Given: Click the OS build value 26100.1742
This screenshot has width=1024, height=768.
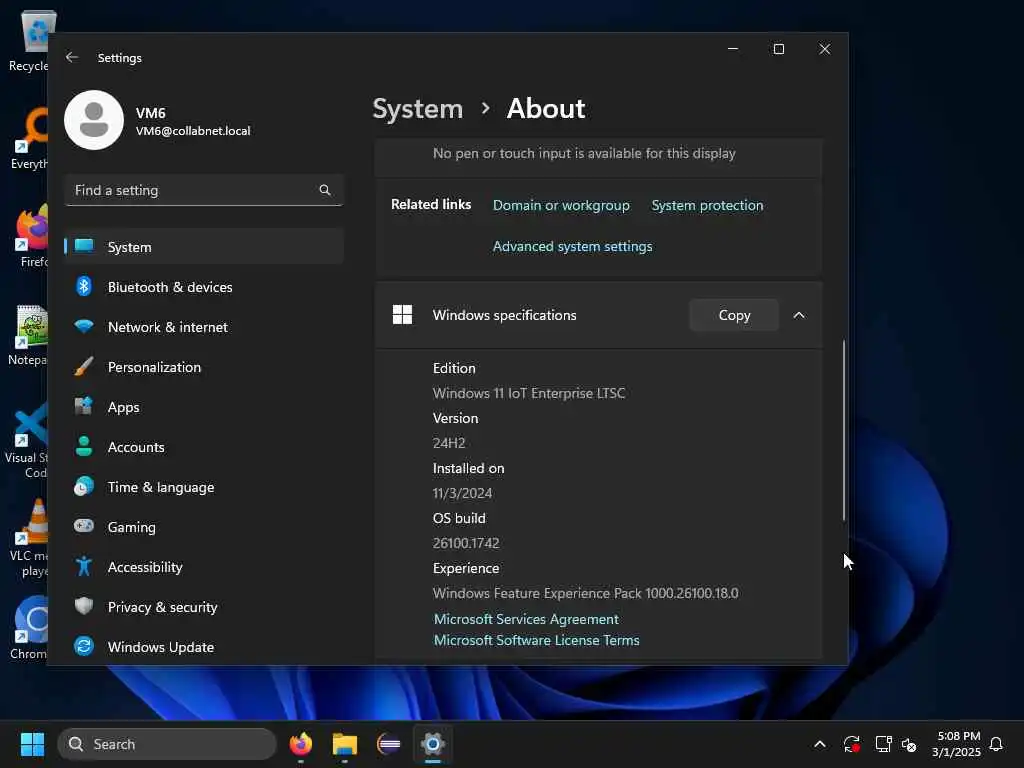Looking at the screenshot, I should click(x=466, y=543).
